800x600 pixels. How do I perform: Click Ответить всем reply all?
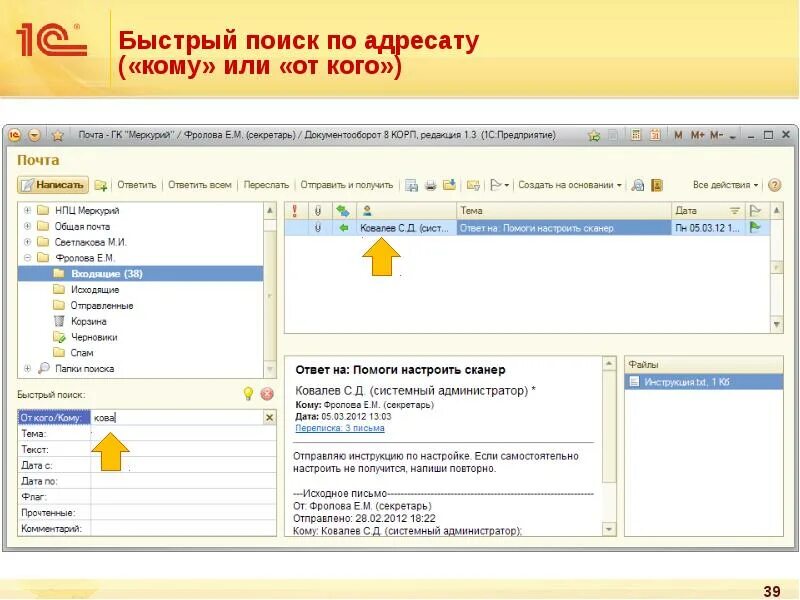[199, 185]
